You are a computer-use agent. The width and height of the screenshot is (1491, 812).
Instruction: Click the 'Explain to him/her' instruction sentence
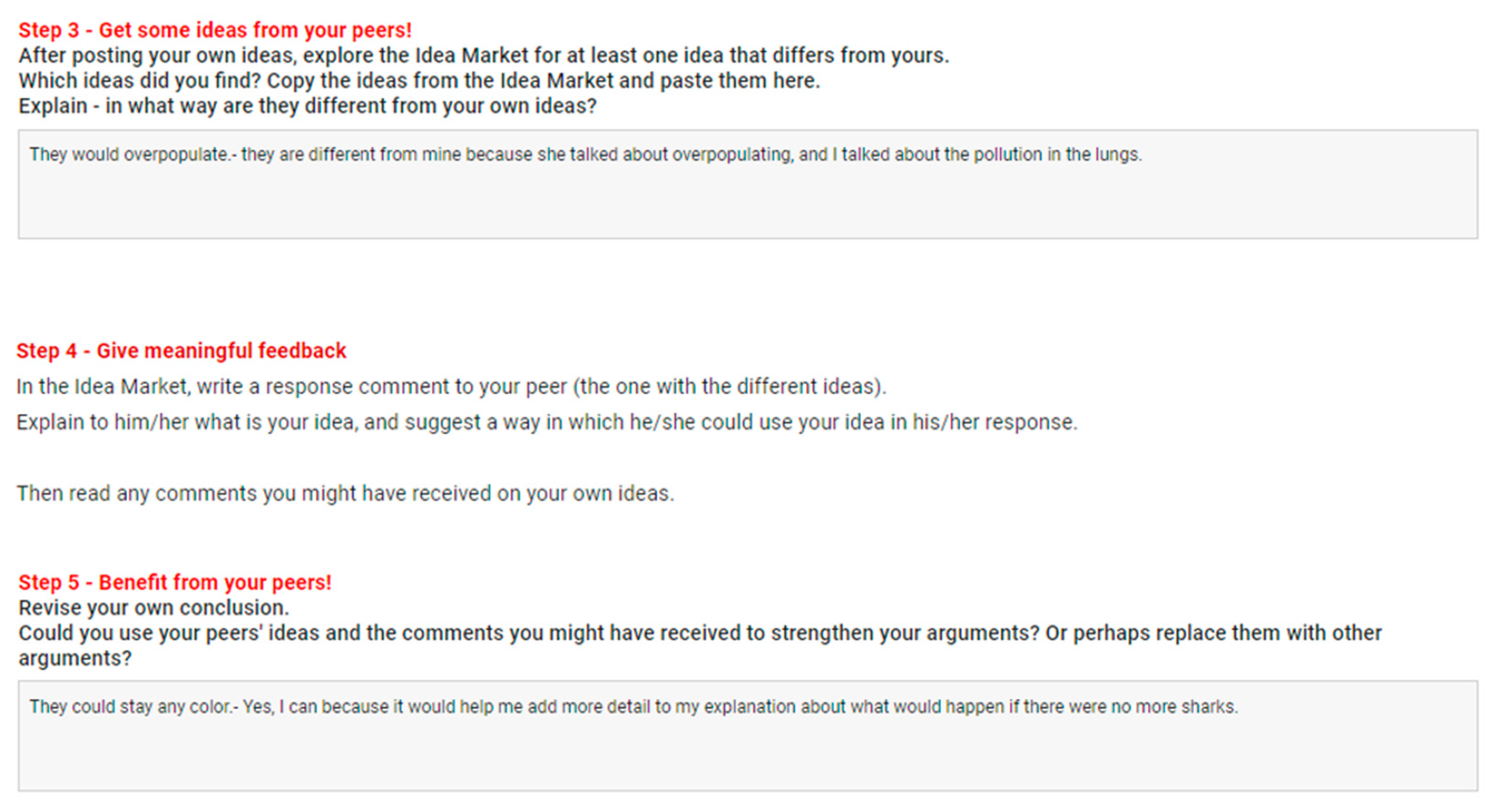(x=546, y=423)
